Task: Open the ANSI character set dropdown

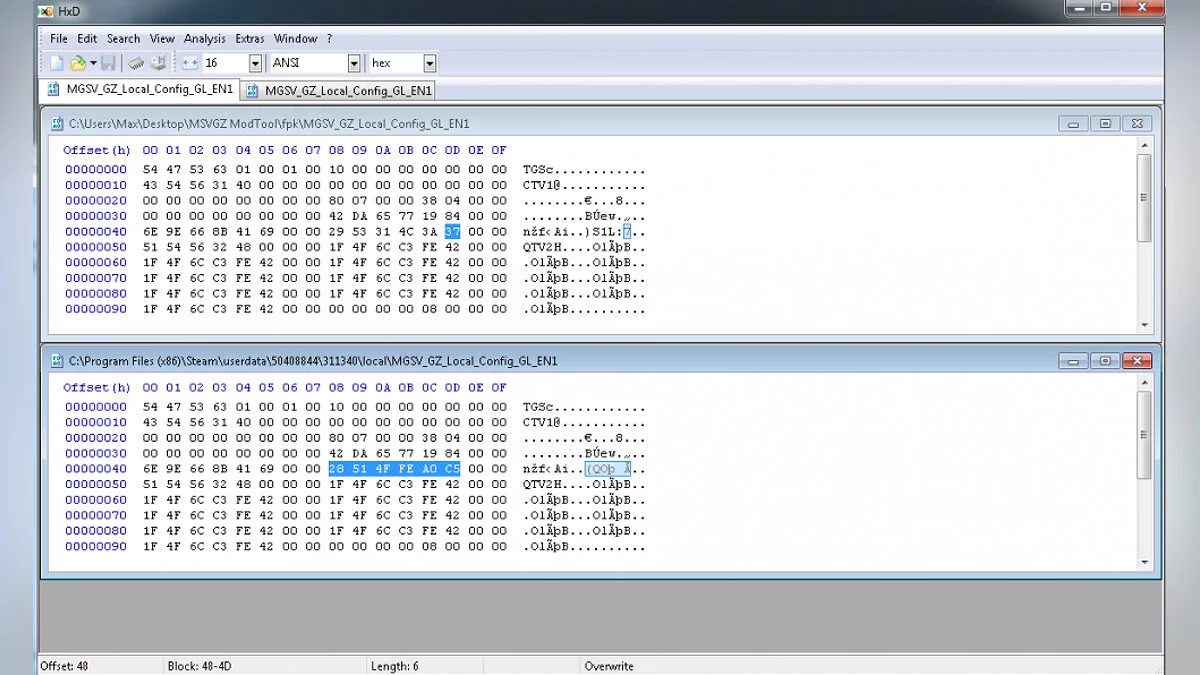Action: click(x=353, y=63)
